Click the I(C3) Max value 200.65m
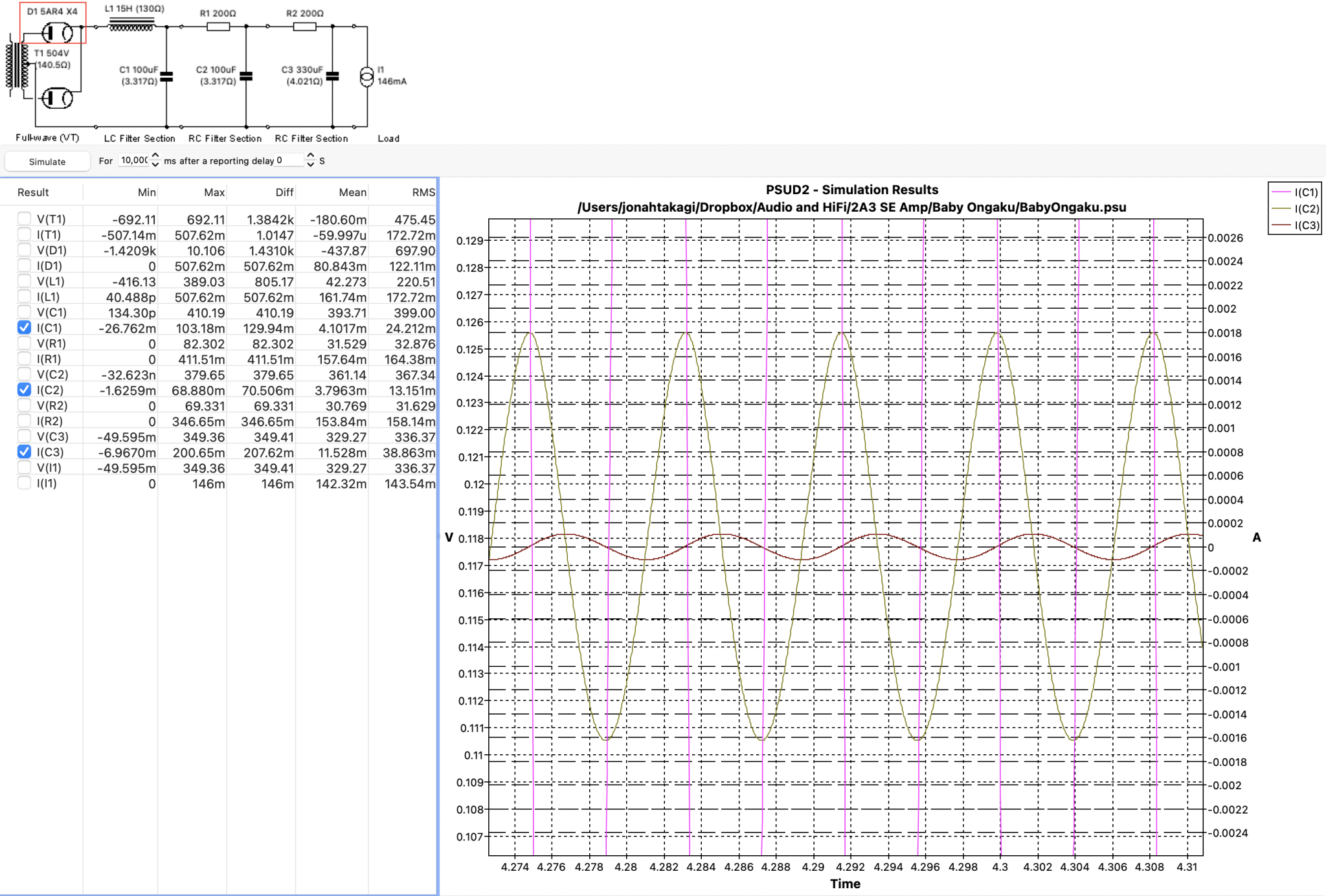 click(x=199, y=453)
